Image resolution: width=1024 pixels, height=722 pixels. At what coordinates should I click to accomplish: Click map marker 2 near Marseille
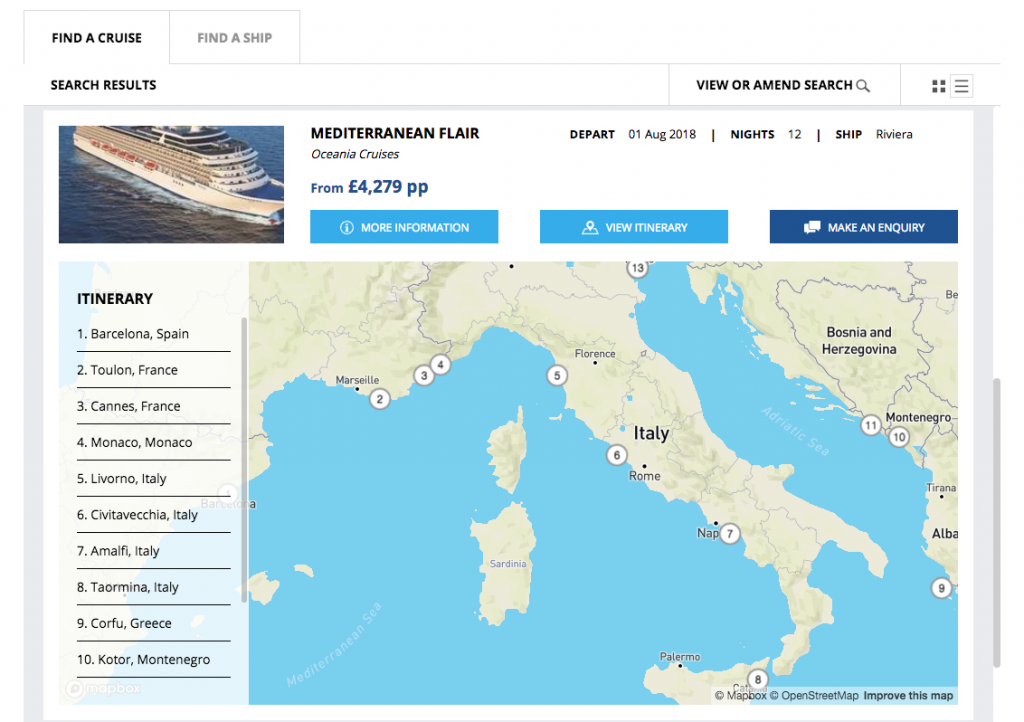click(x=379, y=399)
